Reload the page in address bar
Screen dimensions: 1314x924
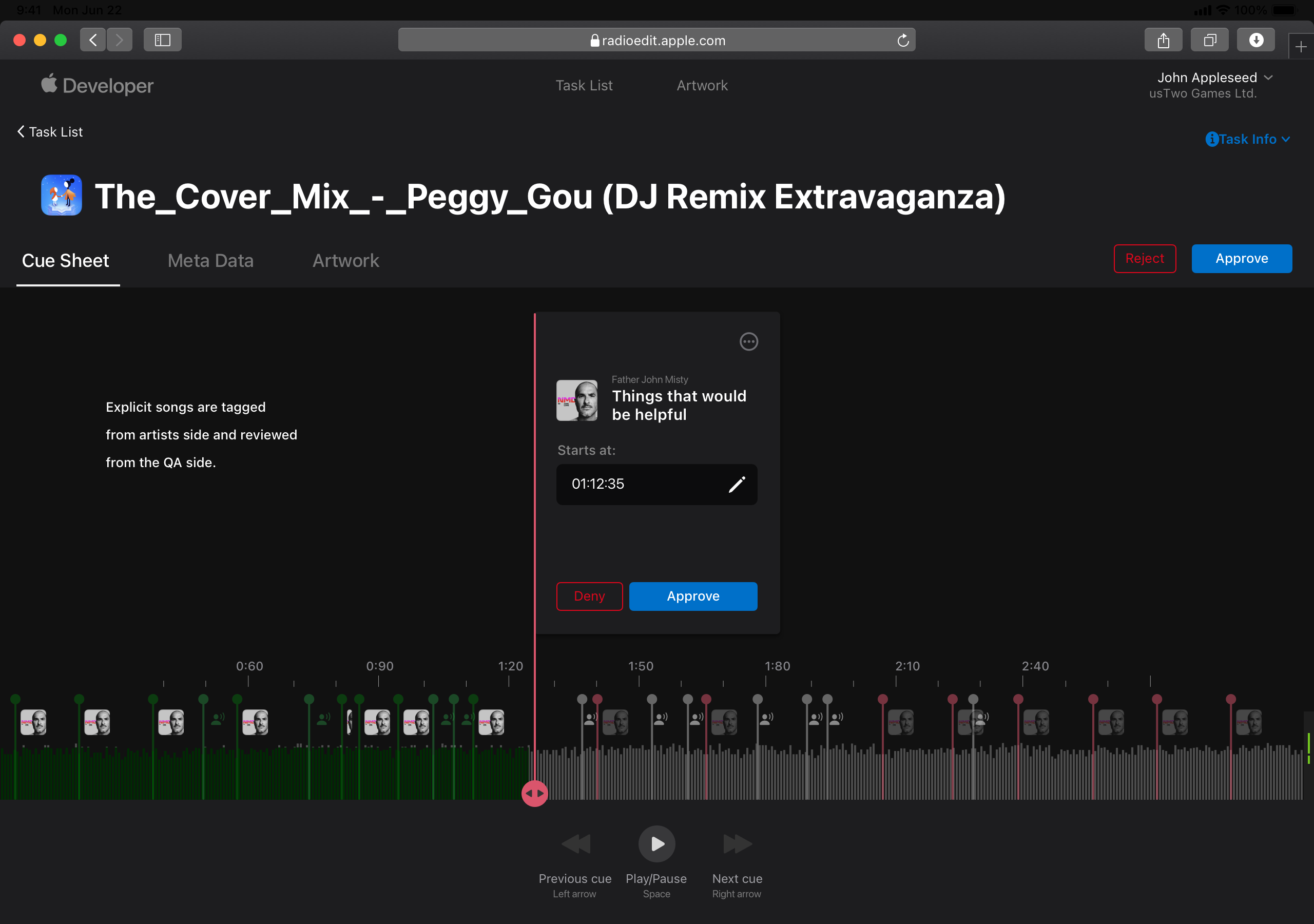[x=902, y=40]
